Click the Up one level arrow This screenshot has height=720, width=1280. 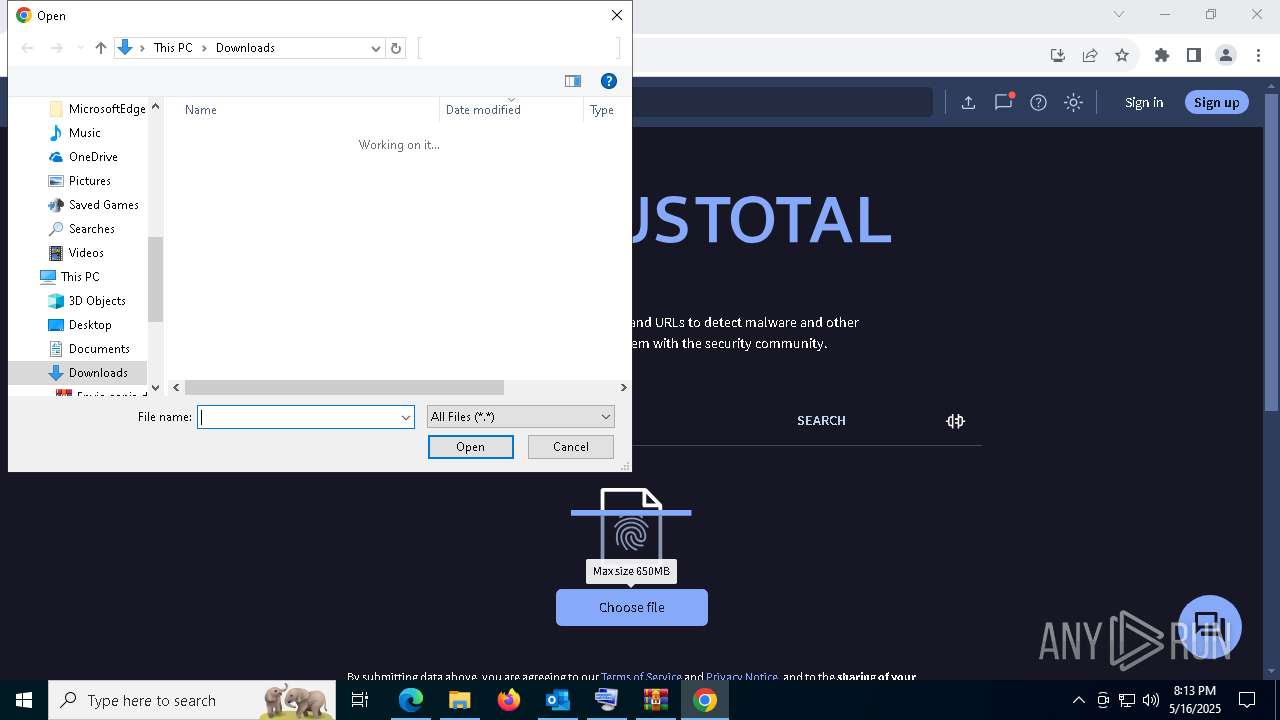(100, 48)
